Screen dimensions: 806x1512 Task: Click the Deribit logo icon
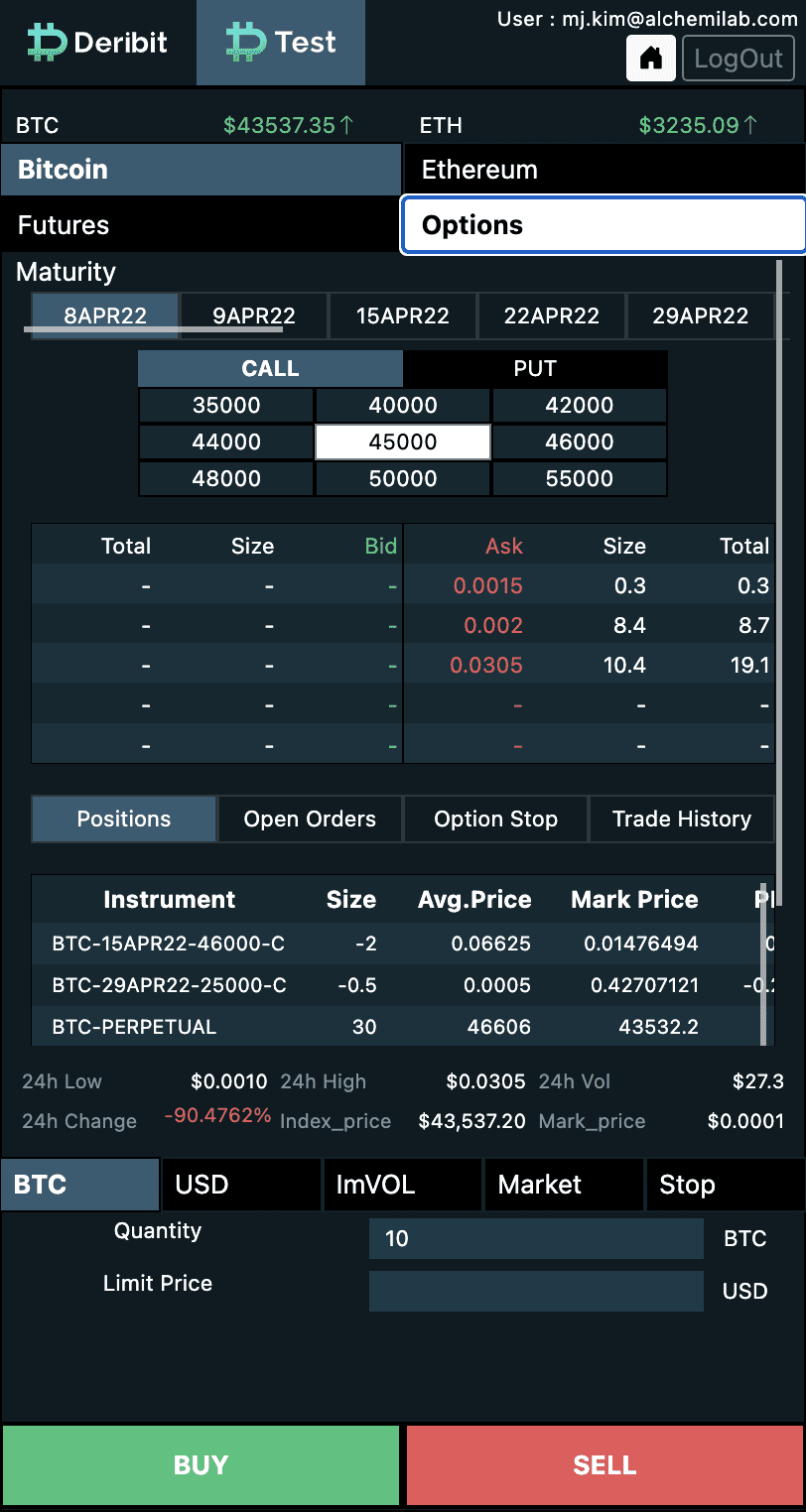pos(48,43)
